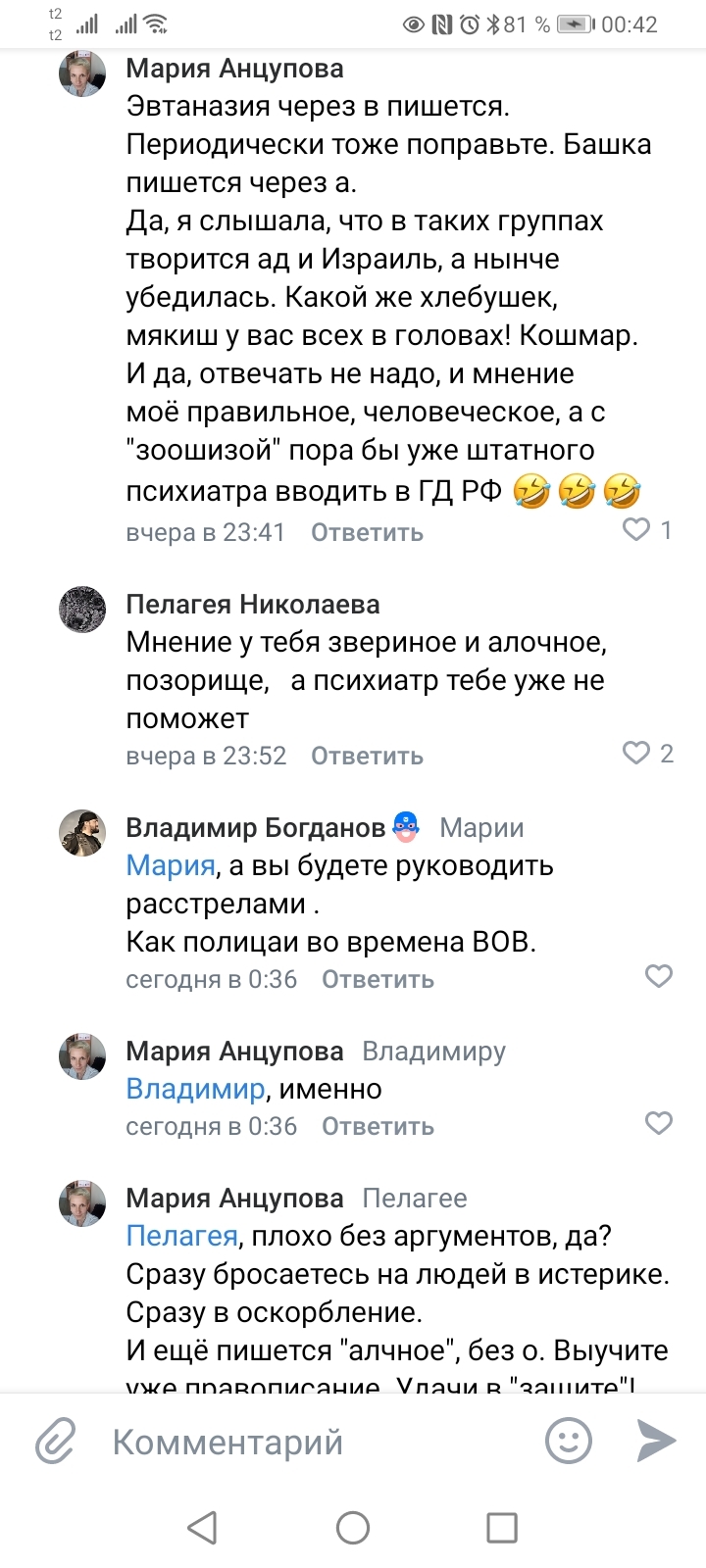The width and height of the screenshot is (706, 1568).
Task: Reply to Пелагея Николаева's comment
Action: 367,757
